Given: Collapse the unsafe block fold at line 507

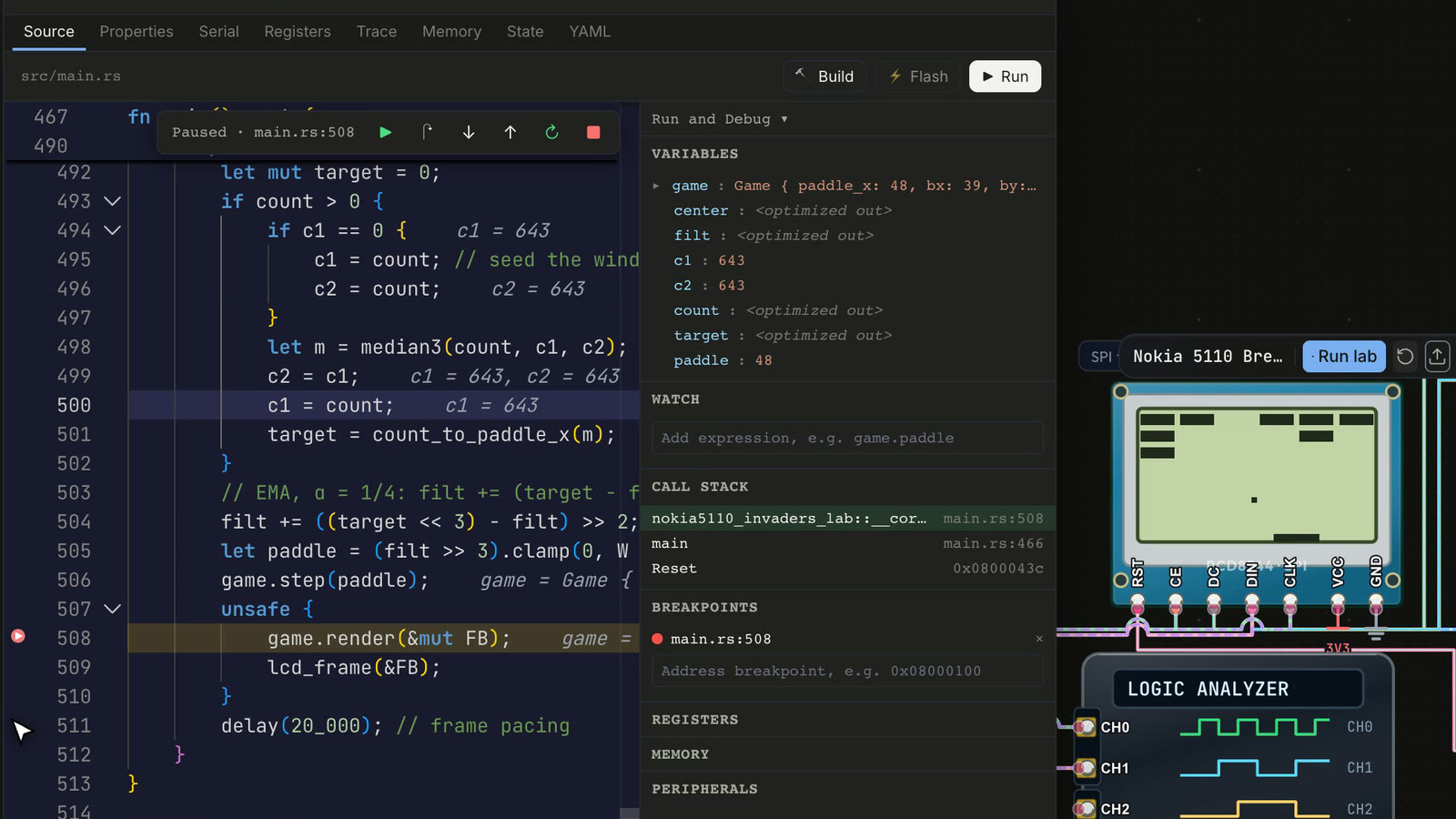Looking at the screenshot, I should click(112, 609).
